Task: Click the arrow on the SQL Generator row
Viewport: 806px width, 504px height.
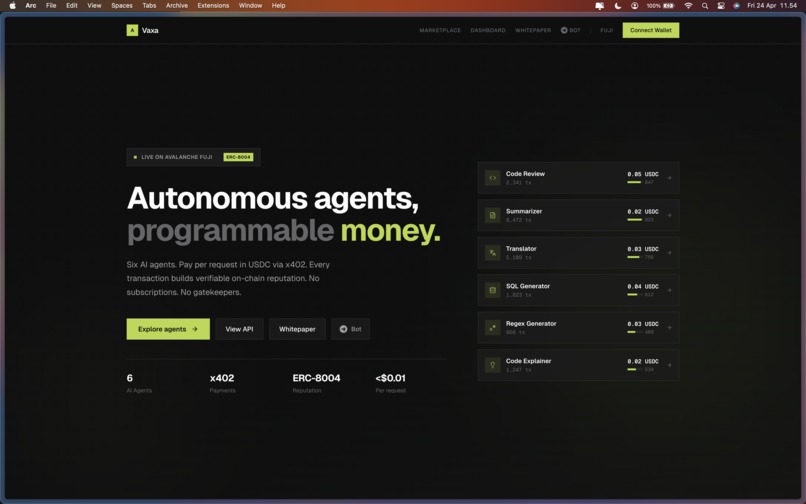Action: coord(669,290)
